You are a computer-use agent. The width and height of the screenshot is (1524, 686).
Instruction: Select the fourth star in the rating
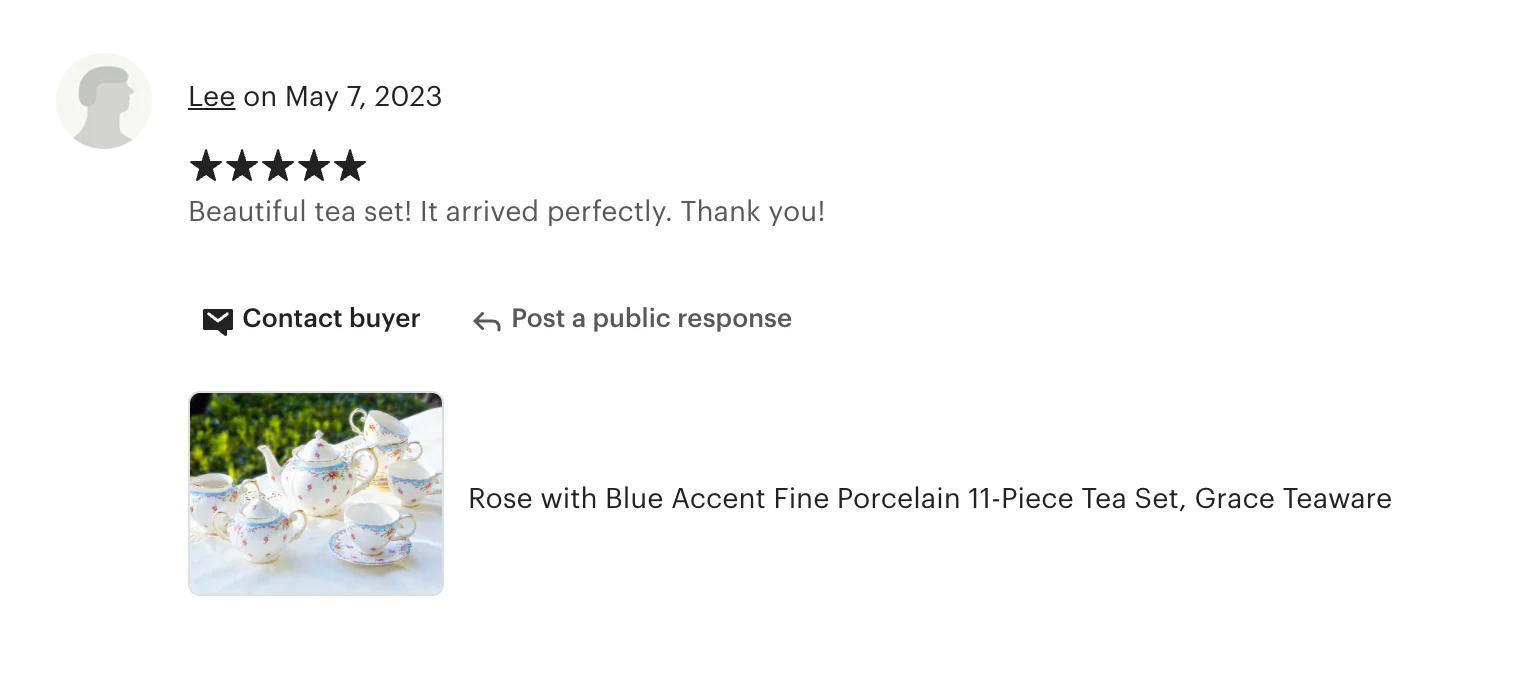coord(314,166)
